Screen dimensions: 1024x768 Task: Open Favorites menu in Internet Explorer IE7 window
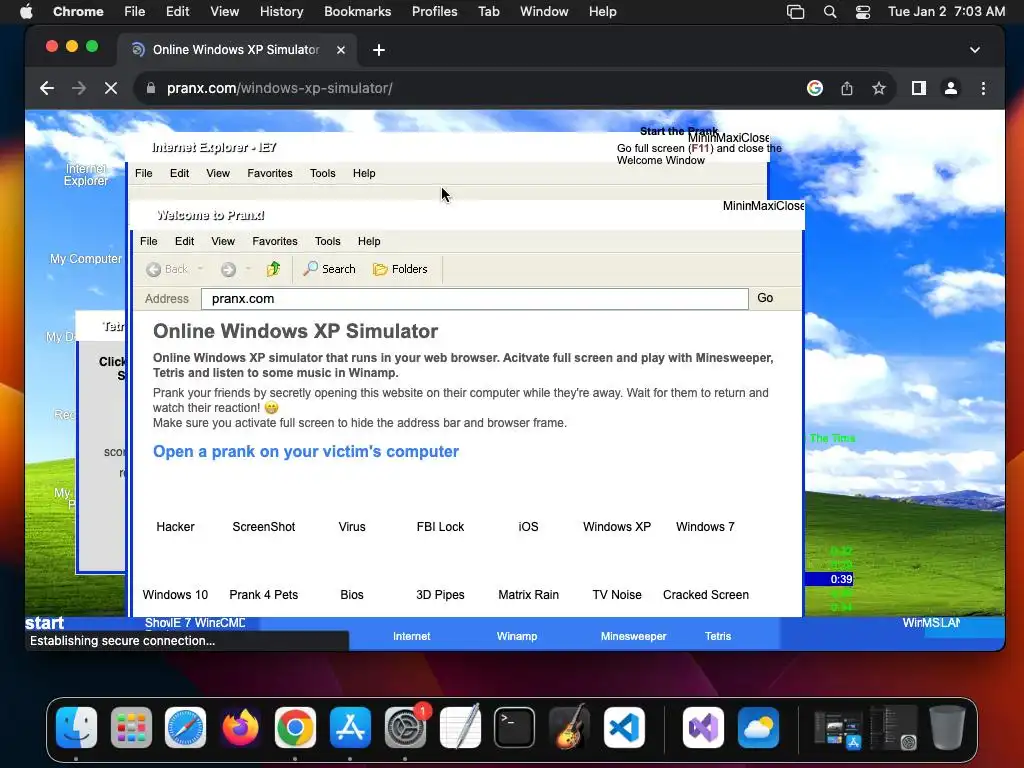270,174
